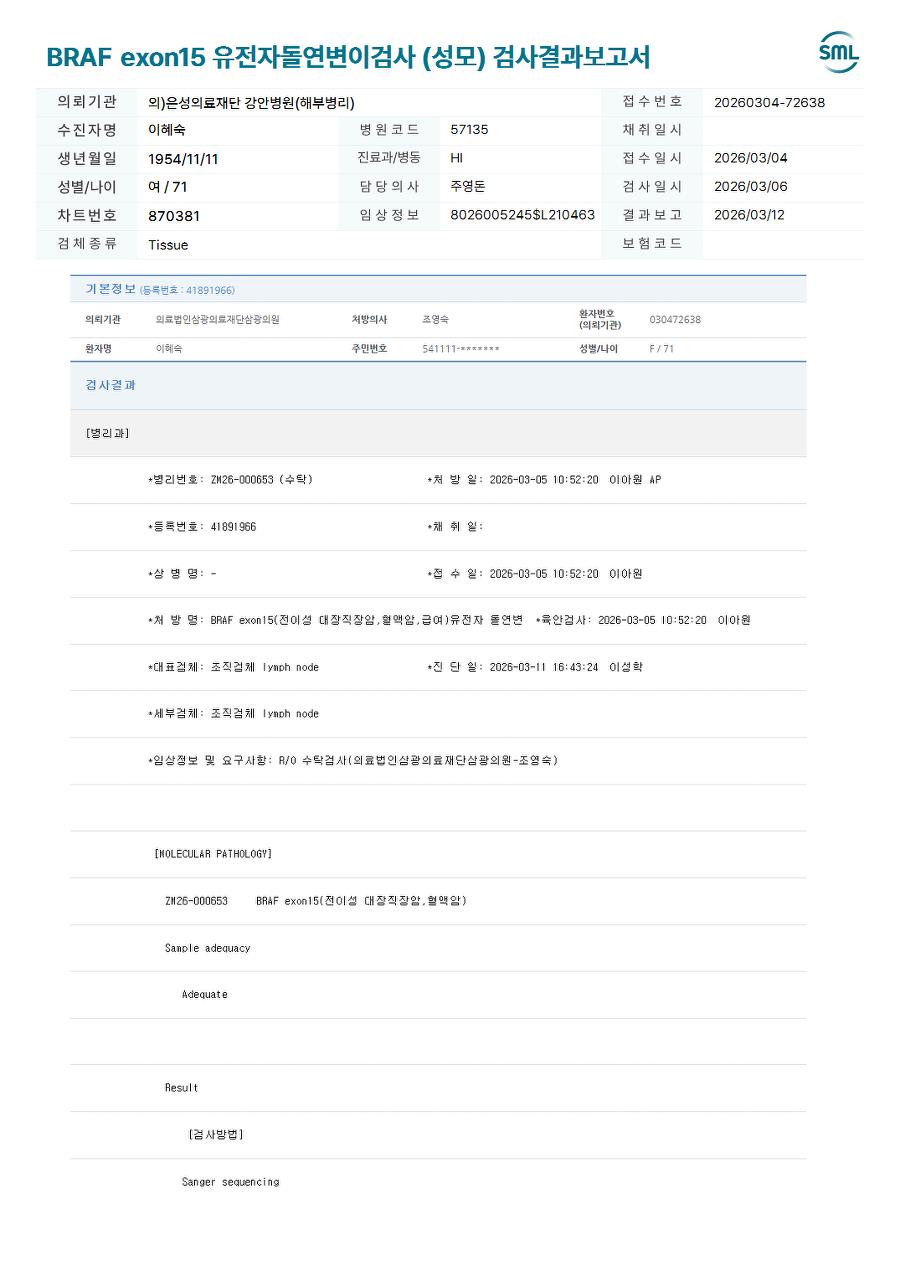This screenshot has height=1271, width=900.
Task: Select 대표검체 조직검체 lymph node line
Action: (233, 667)
